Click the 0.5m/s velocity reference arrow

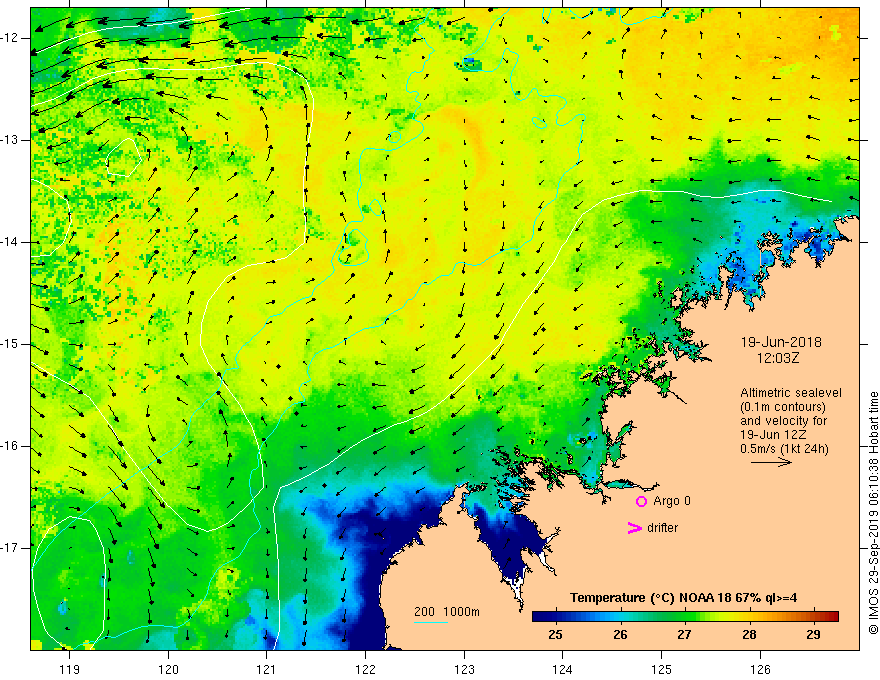tap(771, 462)
